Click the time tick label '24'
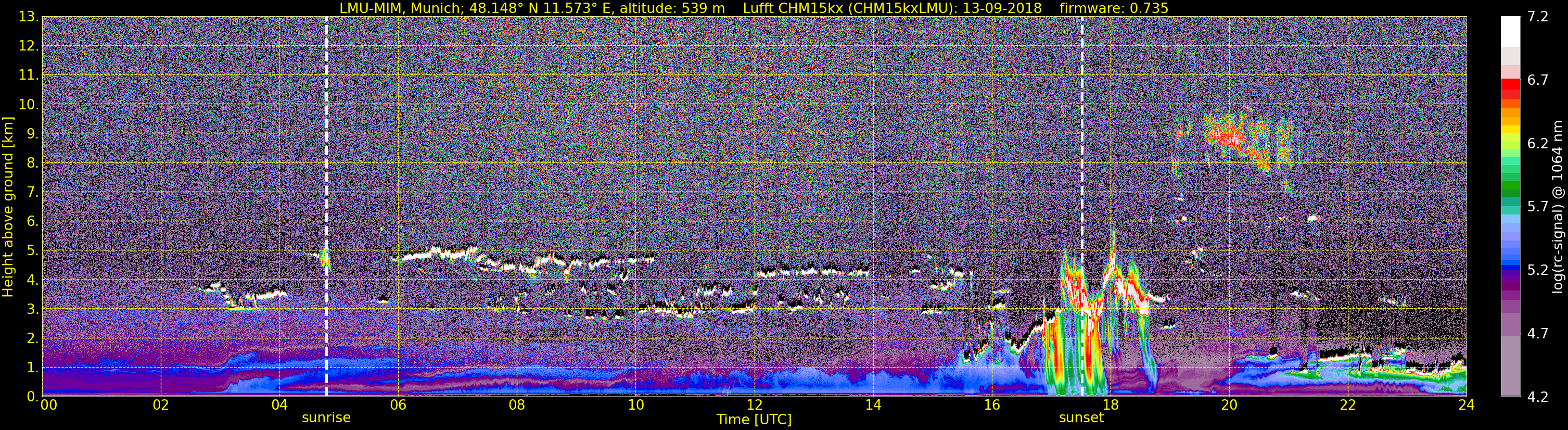The image size is (1568, 430). [1467, 405]
